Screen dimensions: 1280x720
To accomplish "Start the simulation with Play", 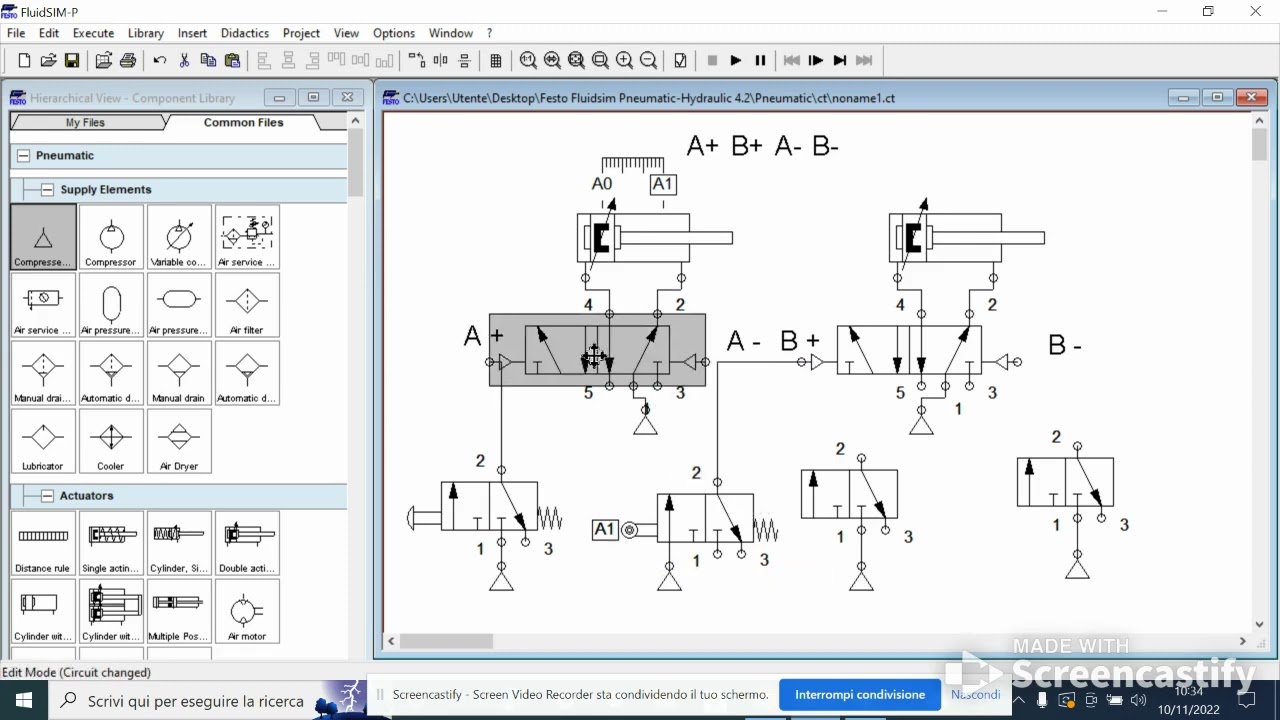I will [736, 61].
